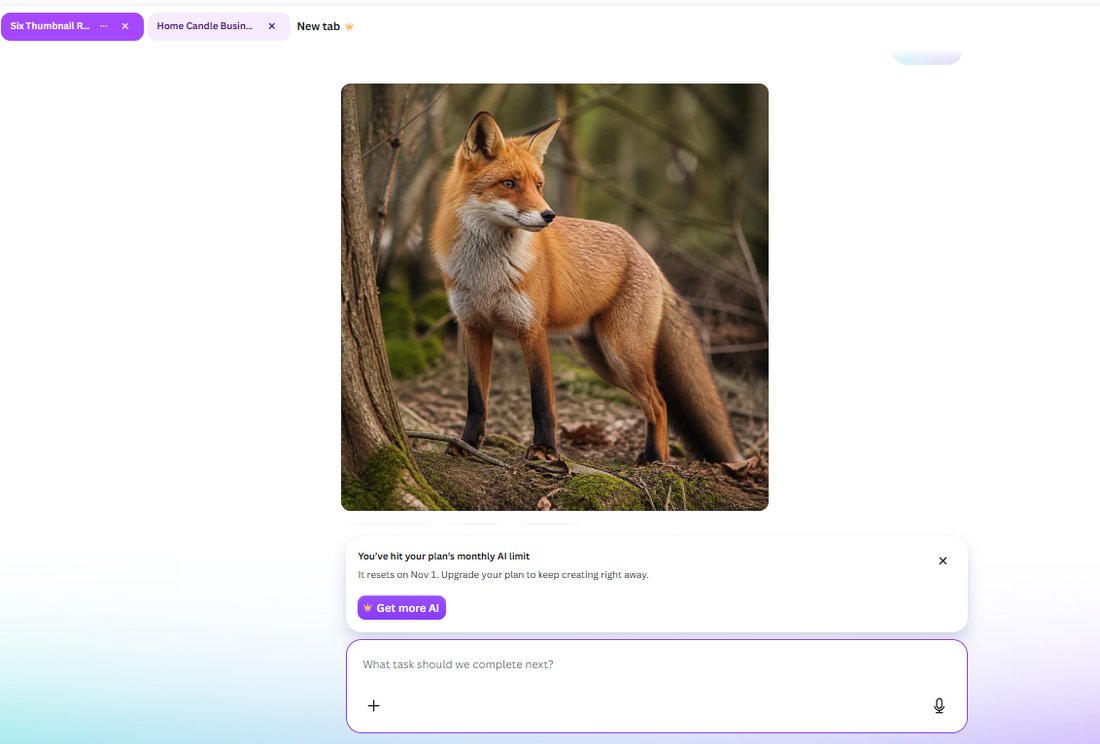Dismiss the monthly AI limit notice

943,560
